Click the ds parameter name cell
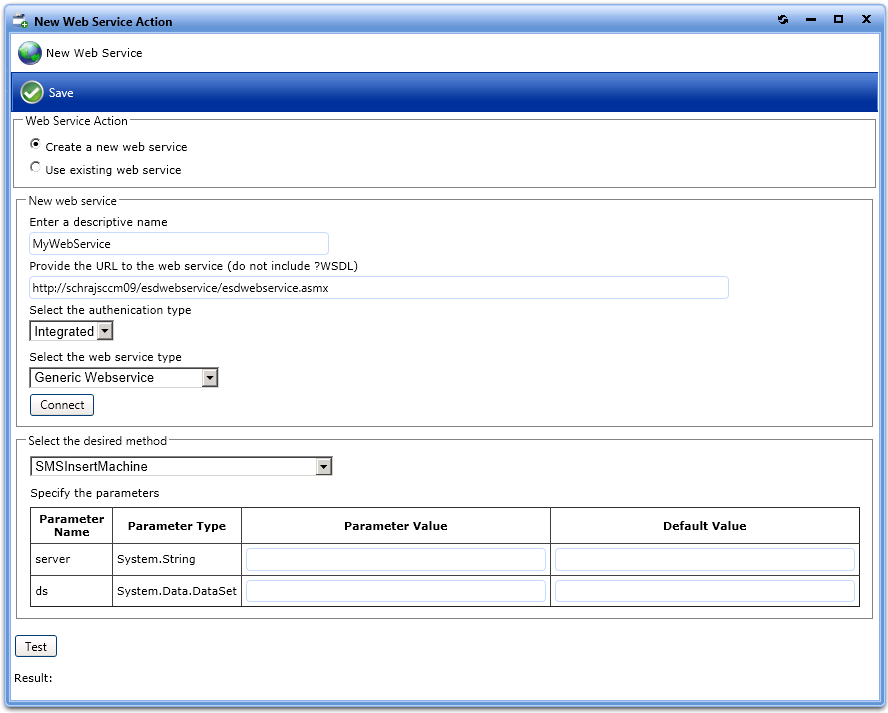This screenshot has width=888, height=713. coord(71,591)
